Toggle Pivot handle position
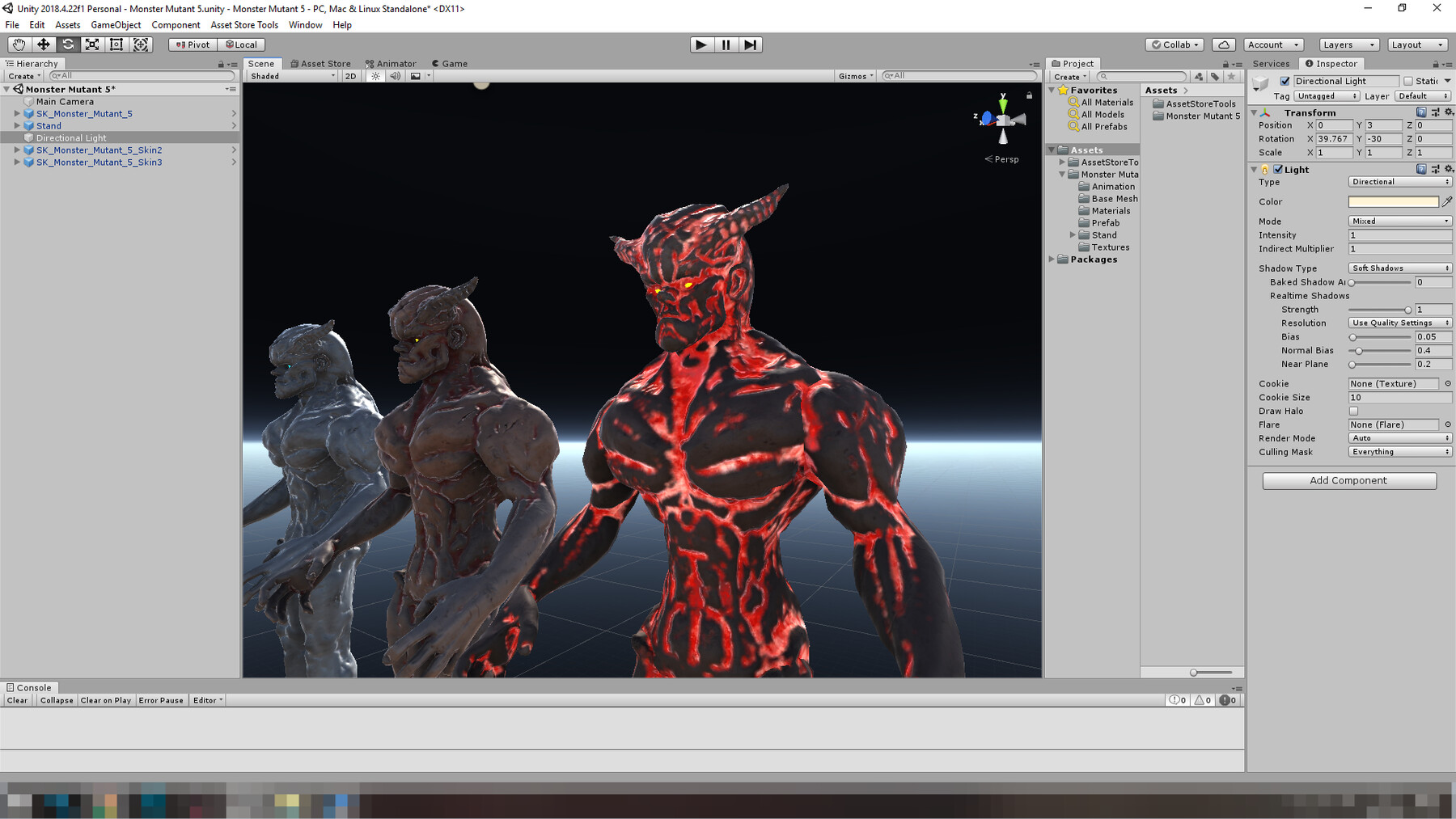Screen dimensions: 1456x819 [193, 44]
